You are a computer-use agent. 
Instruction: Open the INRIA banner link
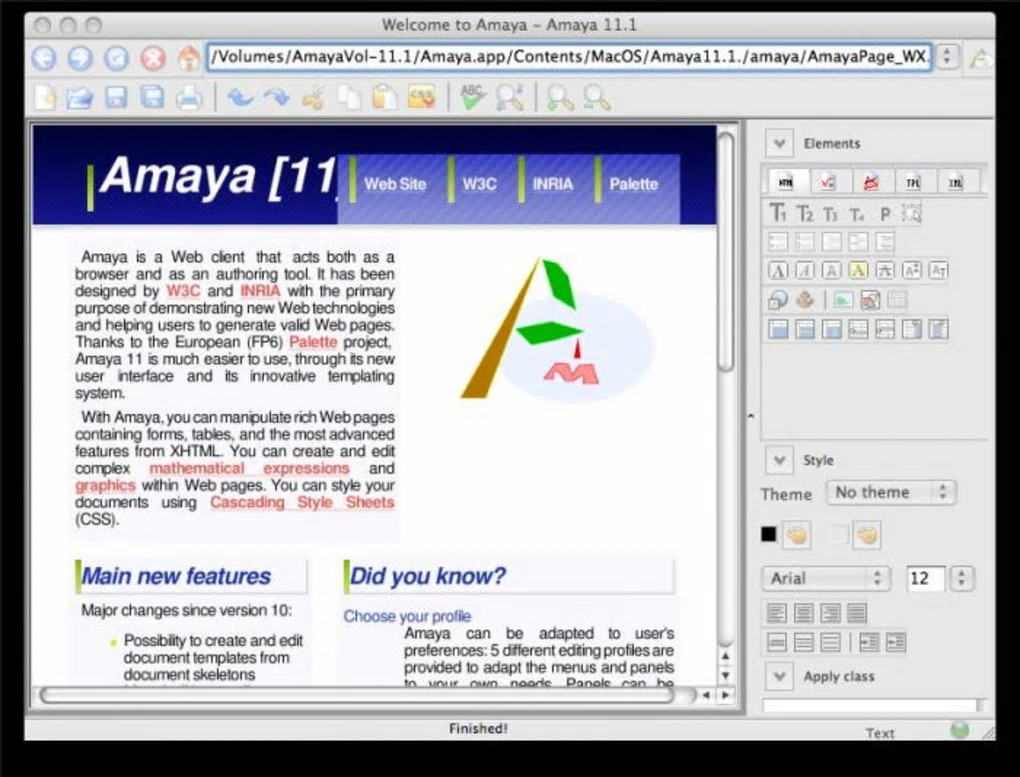[553, 184]
